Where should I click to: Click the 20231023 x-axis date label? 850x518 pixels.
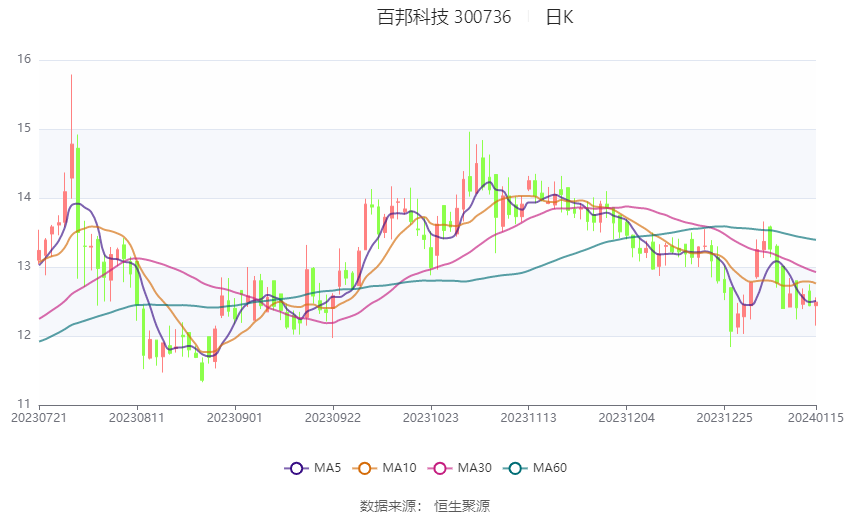click(x=431, y=418)
